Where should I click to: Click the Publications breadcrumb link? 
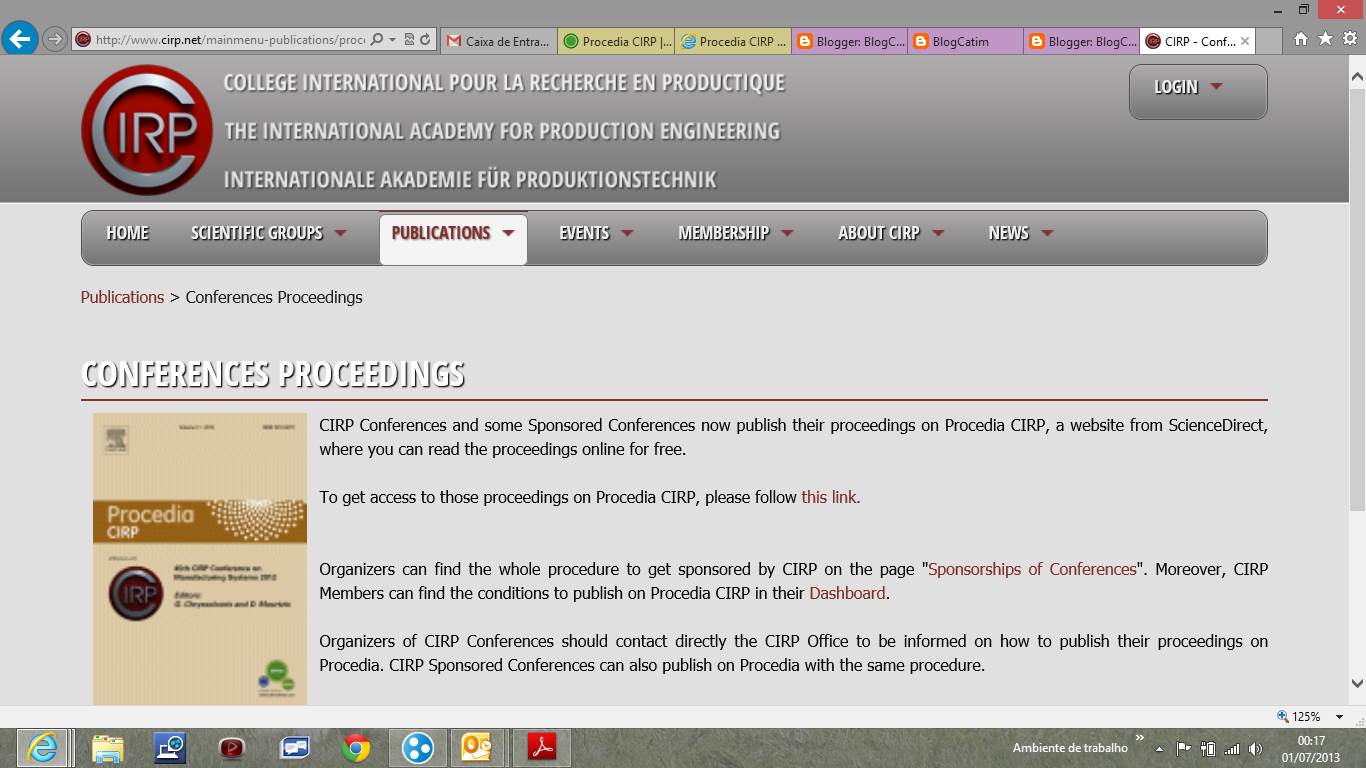point(122,297)
